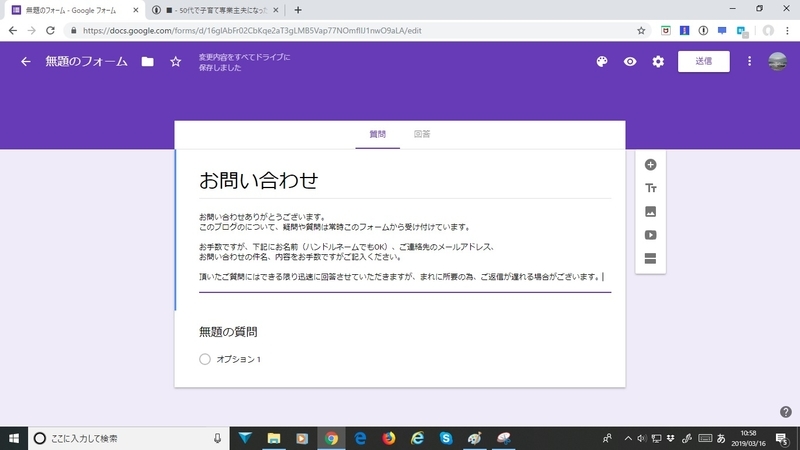The height and width of the screenshot is (450, 800).
Task: Open the taskbar volume control
Action: point(642,438)
